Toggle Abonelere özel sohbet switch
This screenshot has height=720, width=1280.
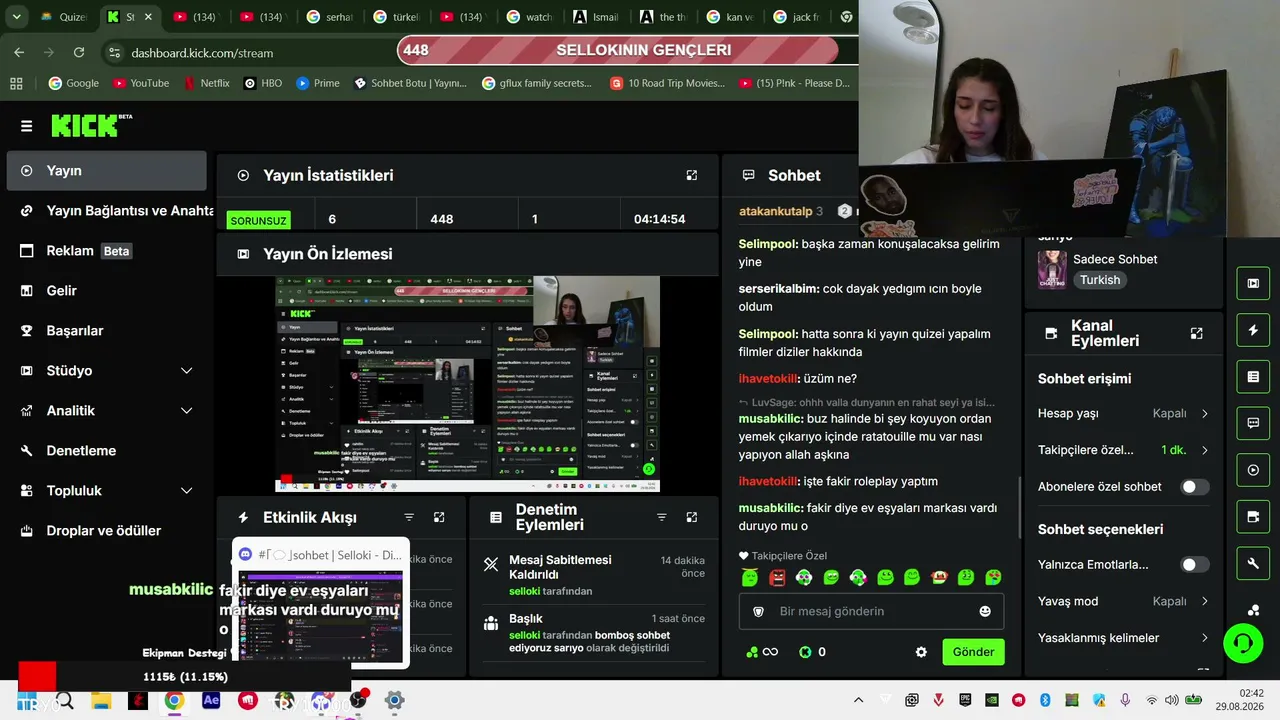coord(1195,487)
